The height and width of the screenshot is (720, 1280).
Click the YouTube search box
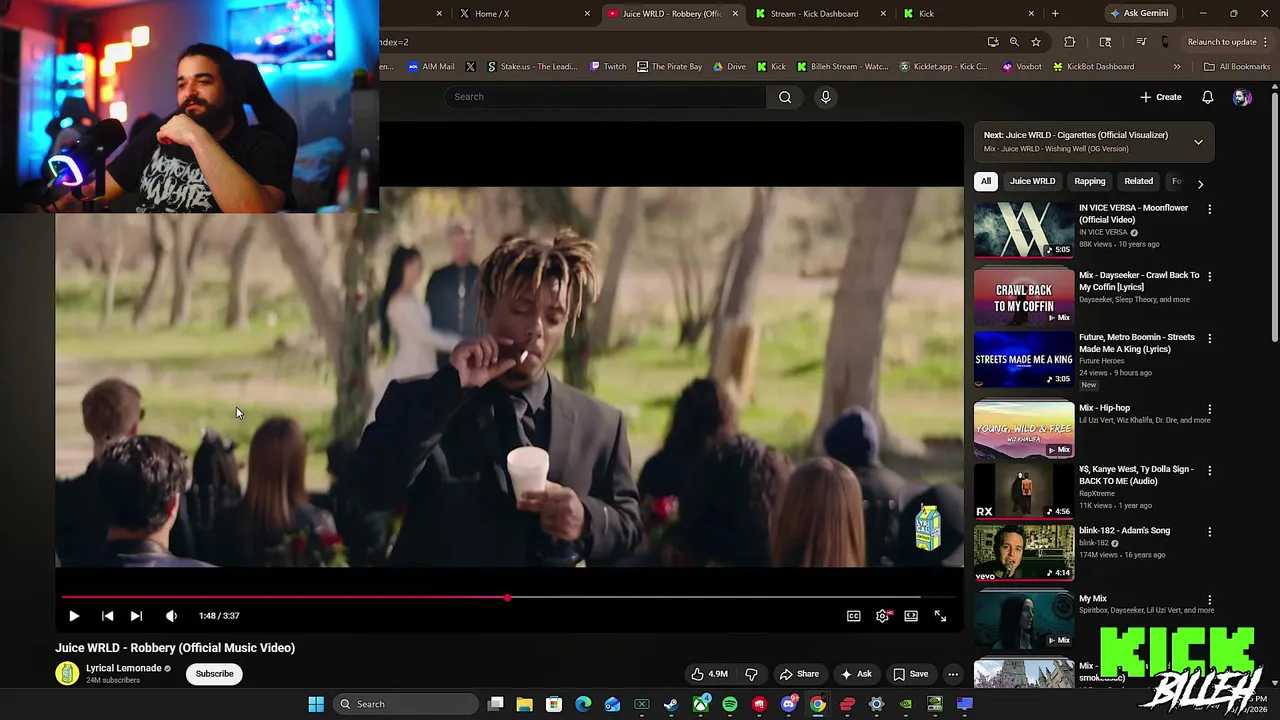tap(605, 97)
